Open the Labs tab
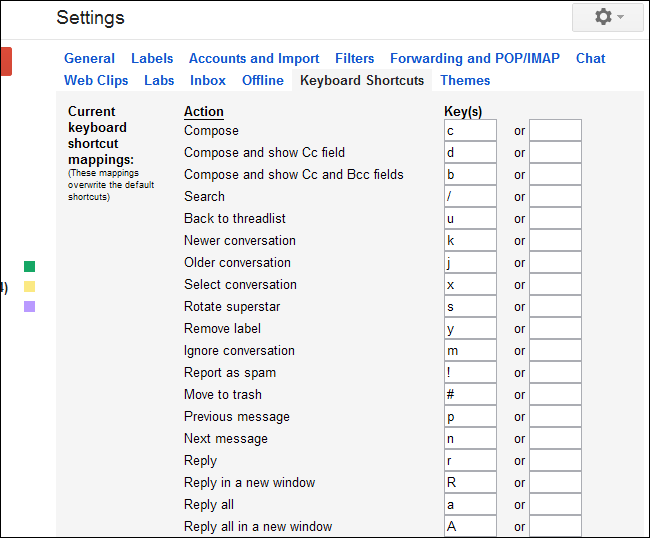Screen dimensions: 650x538 [159, 80]
